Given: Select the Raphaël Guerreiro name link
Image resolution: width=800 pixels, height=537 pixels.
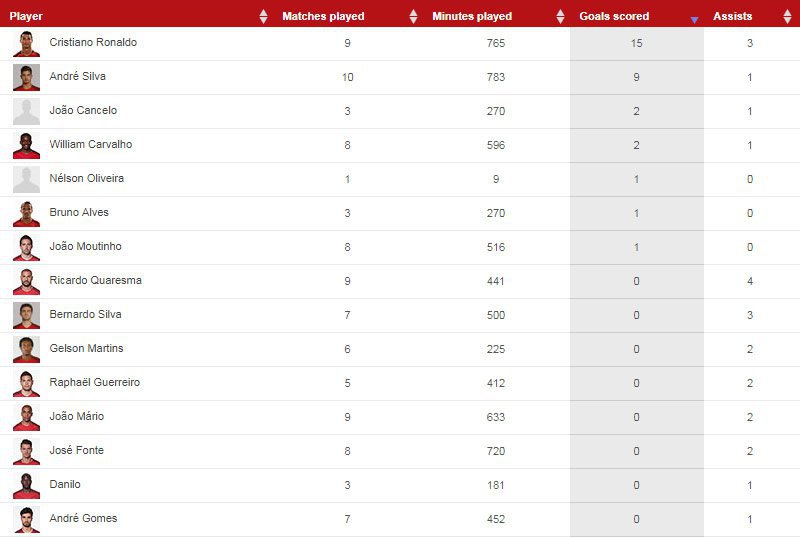Looking at the screenshot, I should (x=94, y=382).
